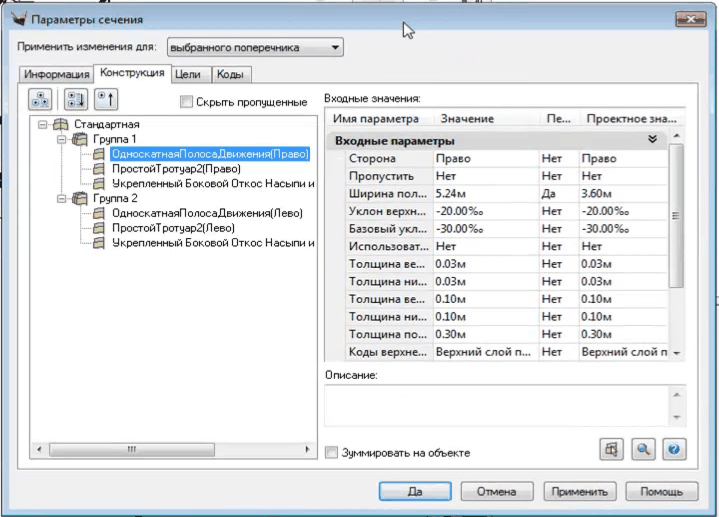Toggle the Зуммировать на объекте checkbox

click(x=332, y=453)
